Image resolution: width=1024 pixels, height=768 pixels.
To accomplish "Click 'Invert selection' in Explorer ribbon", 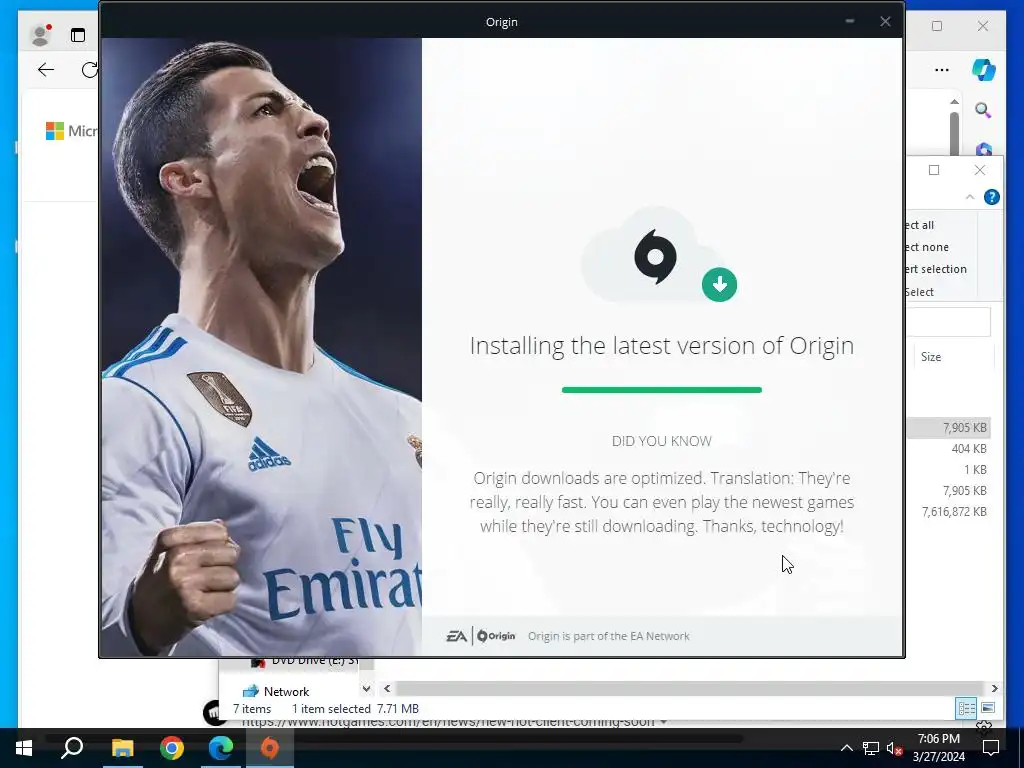I will [936, 269].
